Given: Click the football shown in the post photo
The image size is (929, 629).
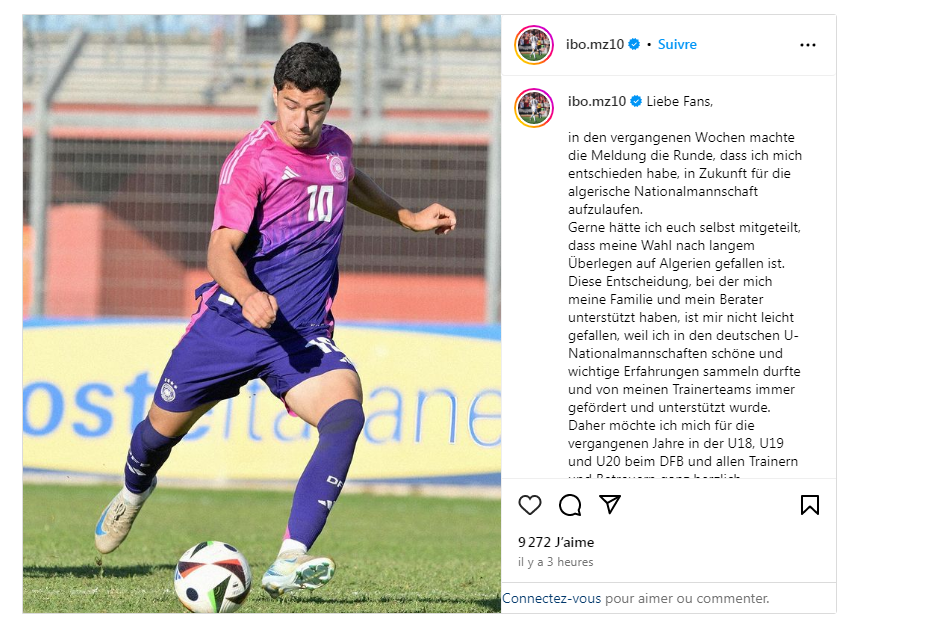Looking at the screenshot, I should (213, 577).
